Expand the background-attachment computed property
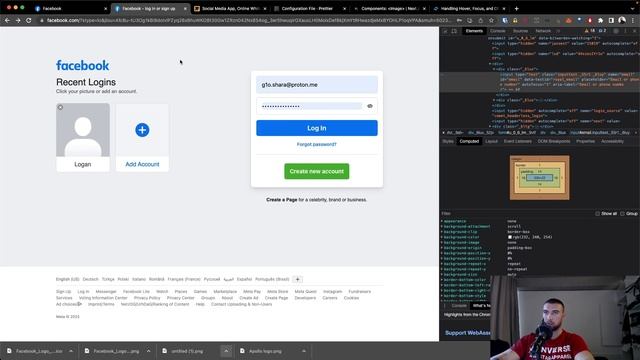The width and height of the screenshot is (640, 360). [442, 227]
